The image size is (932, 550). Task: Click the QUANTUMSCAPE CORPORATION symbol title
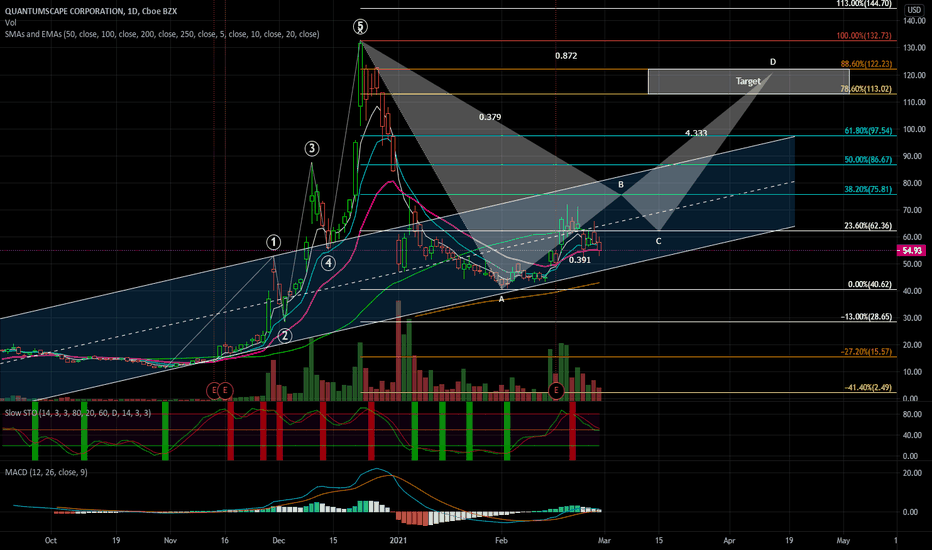coord(65,11)
